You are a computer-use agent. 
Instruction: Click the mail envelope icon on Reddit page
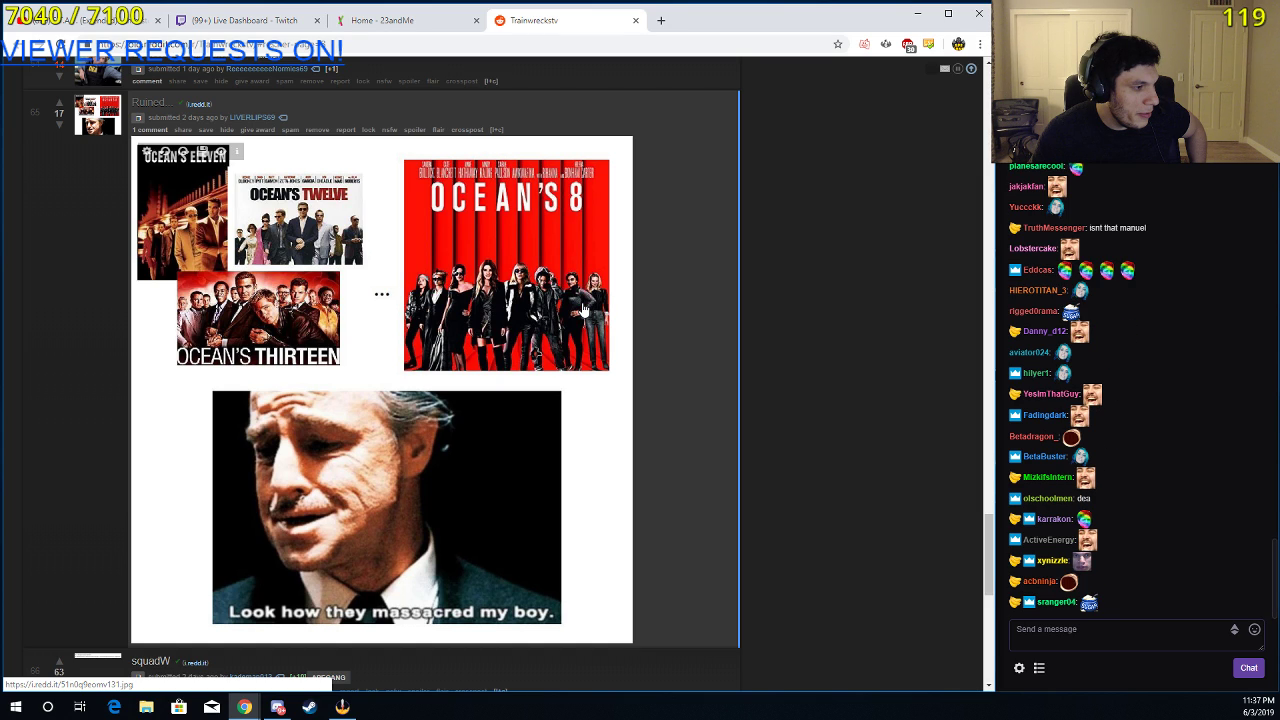(x=945, y=69)
